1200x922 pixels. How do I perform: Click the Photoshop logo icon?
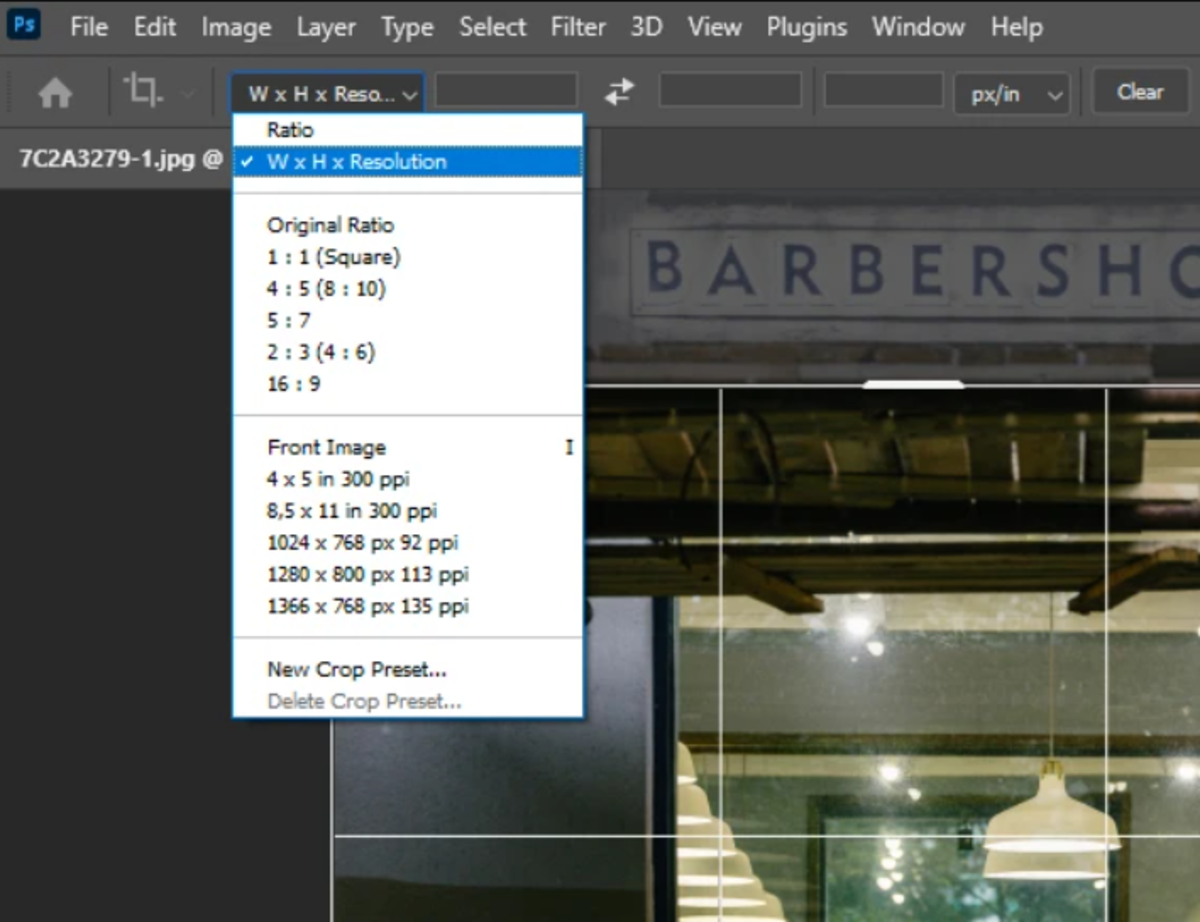click(24, 24)
